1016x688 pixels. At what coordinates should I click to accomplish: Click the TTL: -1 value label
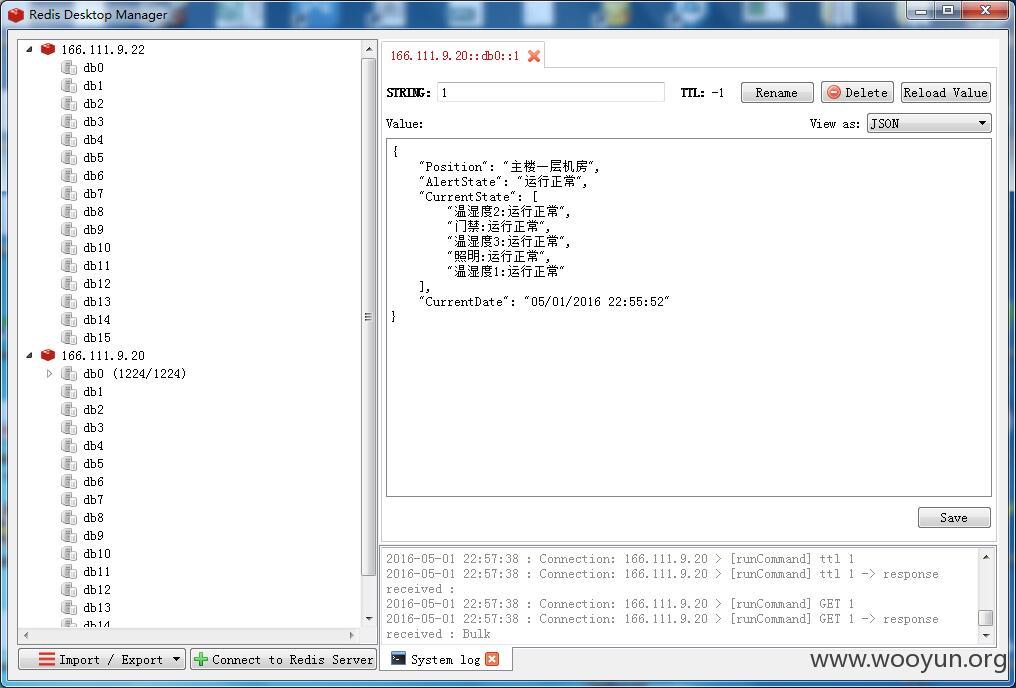[x=702, y=93]
